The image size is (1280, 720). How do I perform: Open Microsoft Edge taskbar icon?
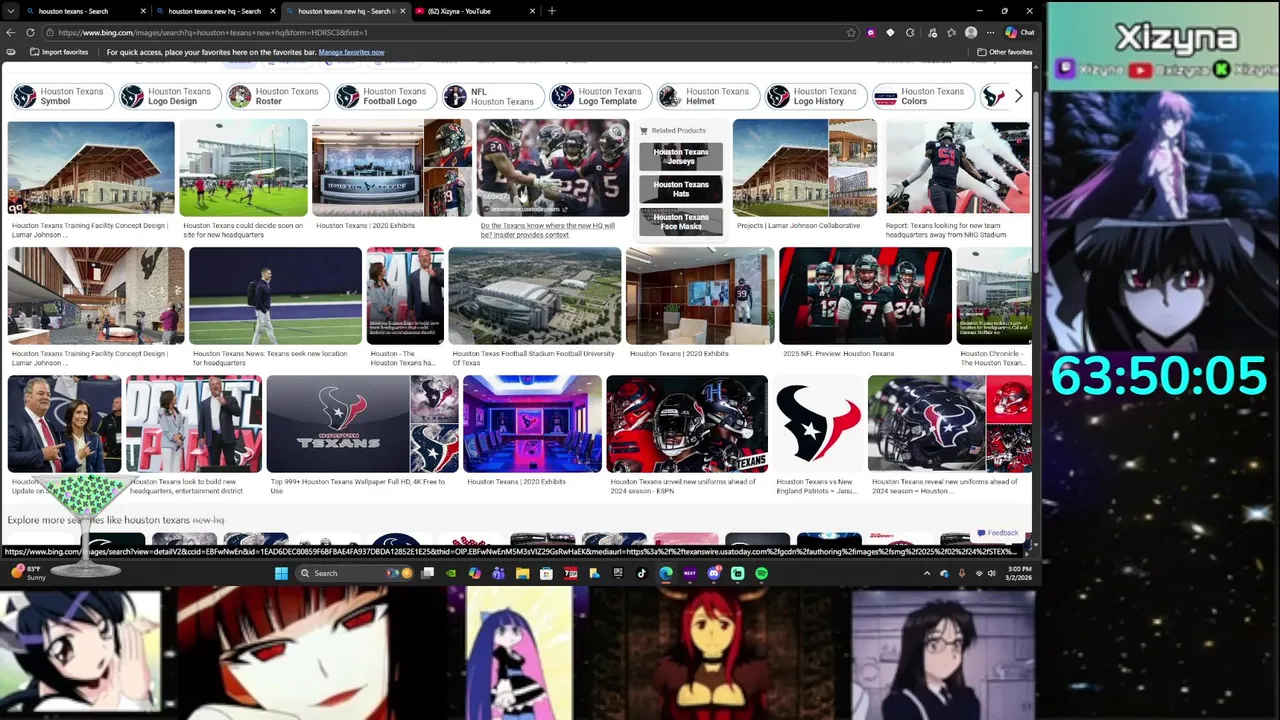[x=666, y=573]
